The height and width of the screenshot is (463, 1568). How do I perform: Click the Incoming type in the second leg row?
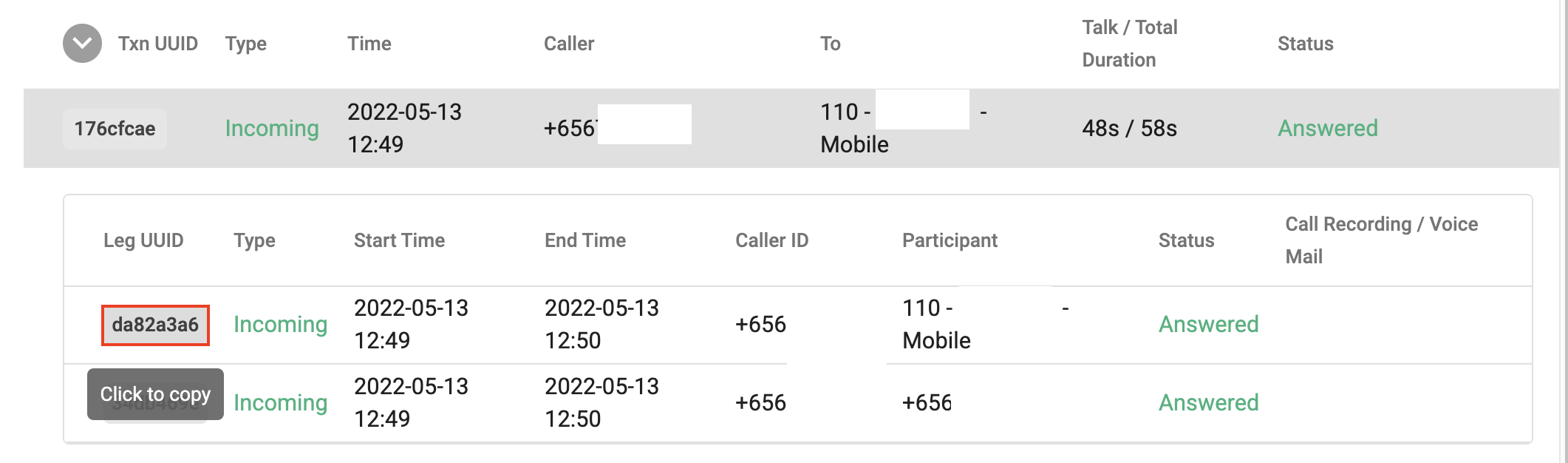(281, 403)
